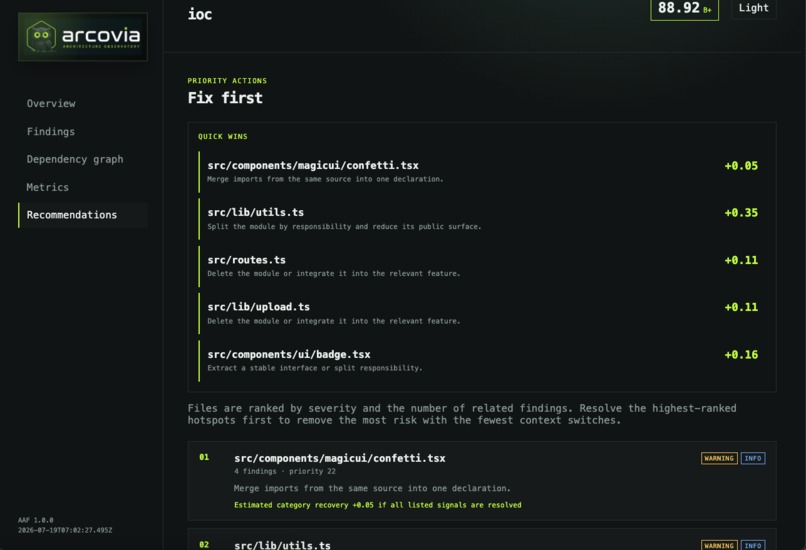Open hotspot 01 confetti.tsx card title
Image resolution: width=806 pixels, height=550 pixels.
(x=339, y=458)
